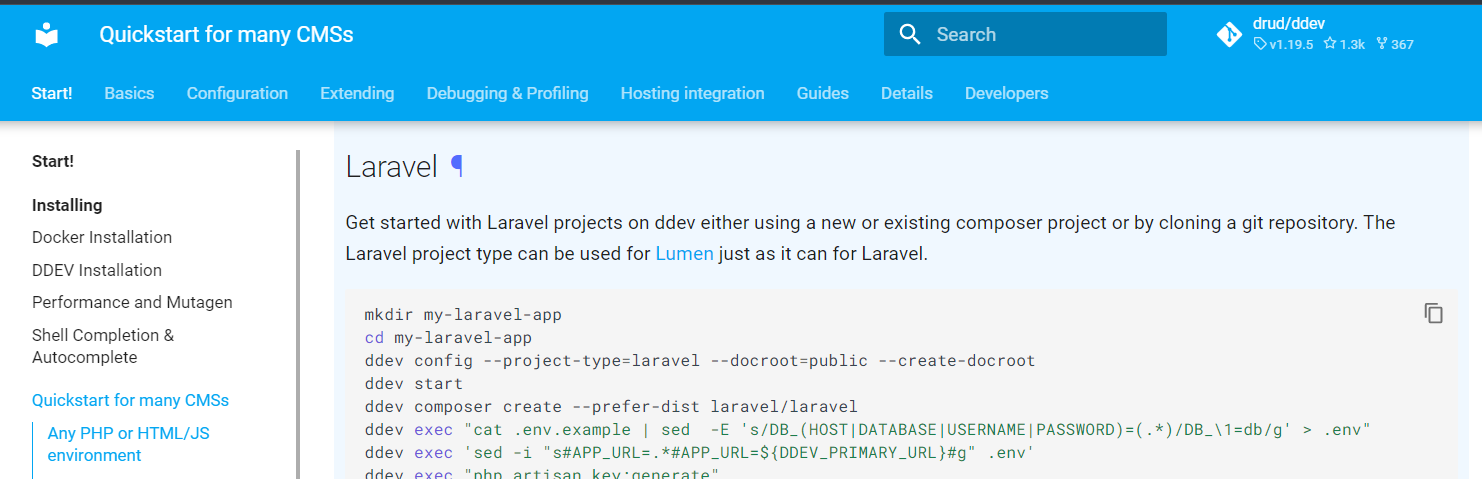The image size is (1482, 479).
Task: Click the 1.3k stars counter
Action: click(x=1344, y=44)
